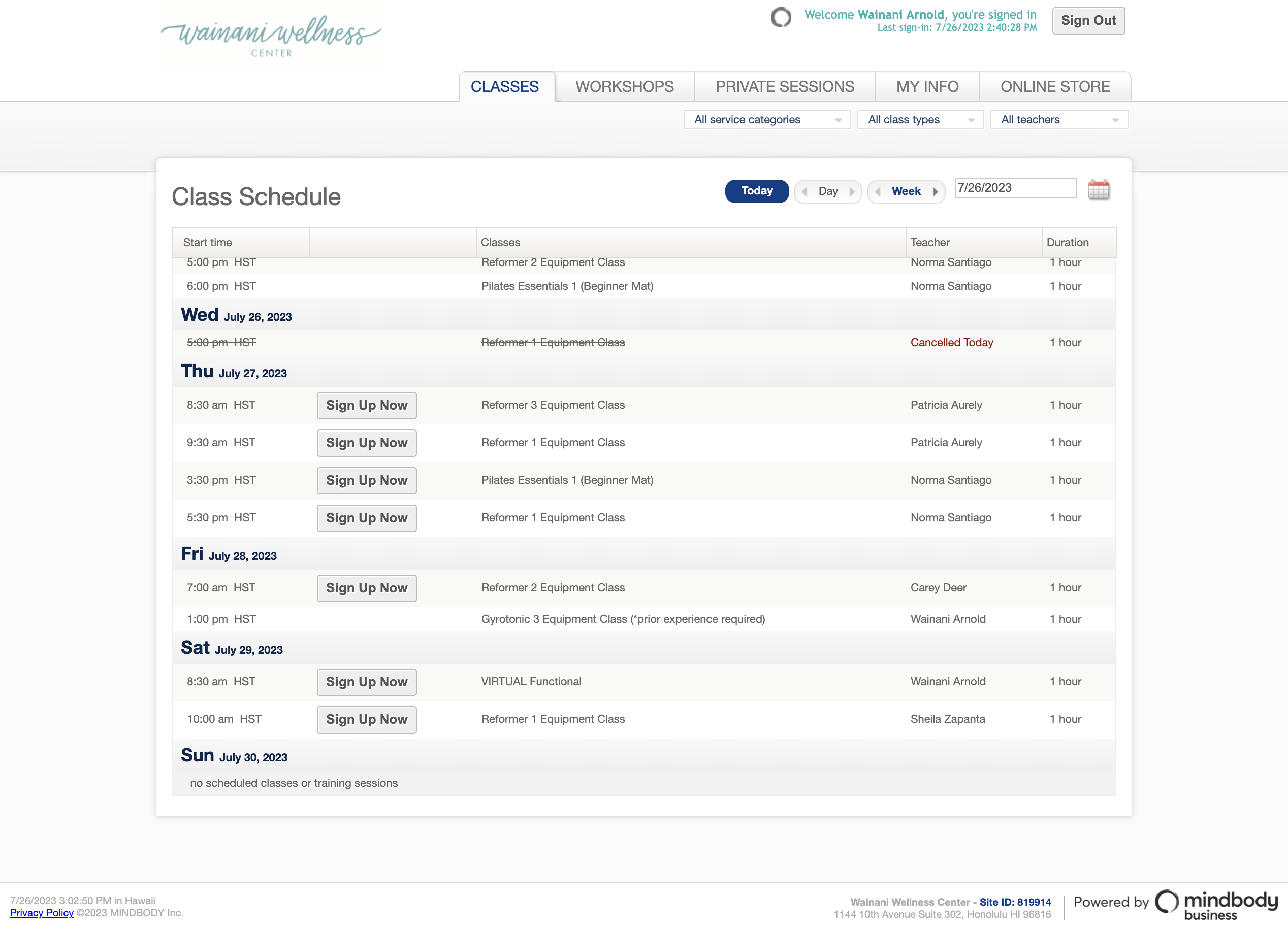Open the Workshops tab
Viewport: 1288px width, 928px height.
pos(625,86)
